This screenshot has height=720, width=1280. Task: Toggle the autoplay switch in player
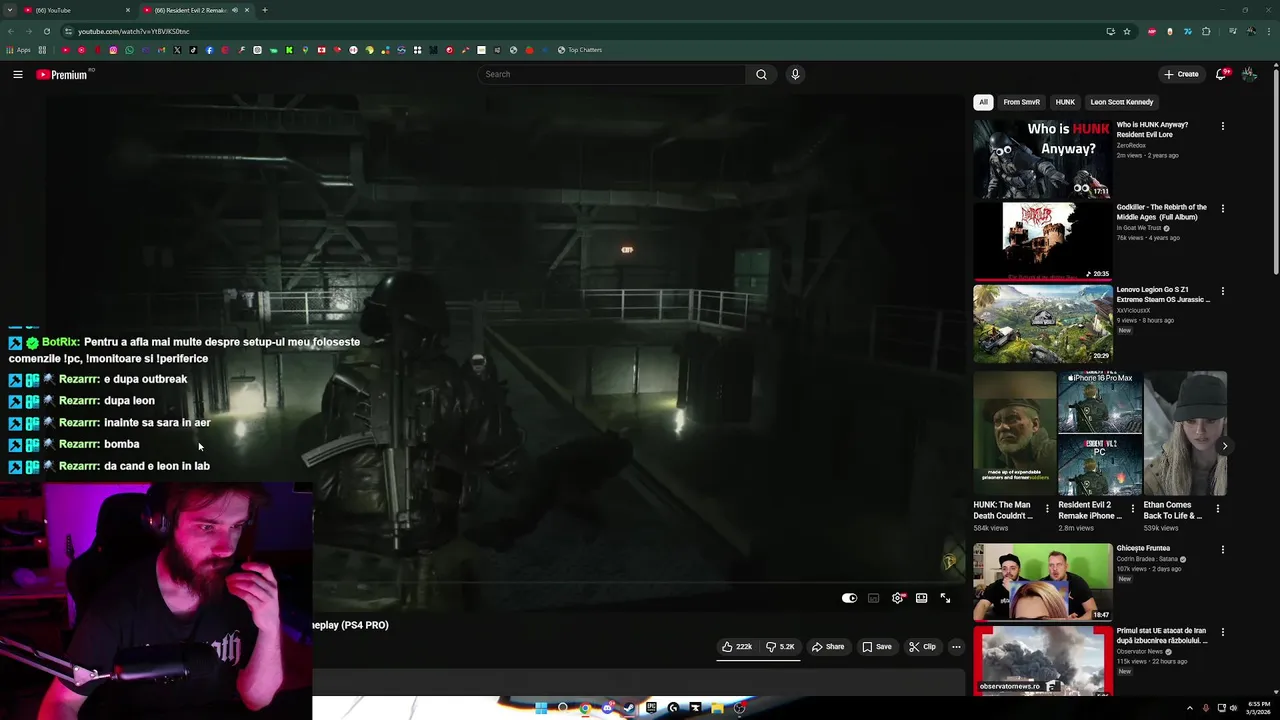pyautogui.click(x=849, y=598)
